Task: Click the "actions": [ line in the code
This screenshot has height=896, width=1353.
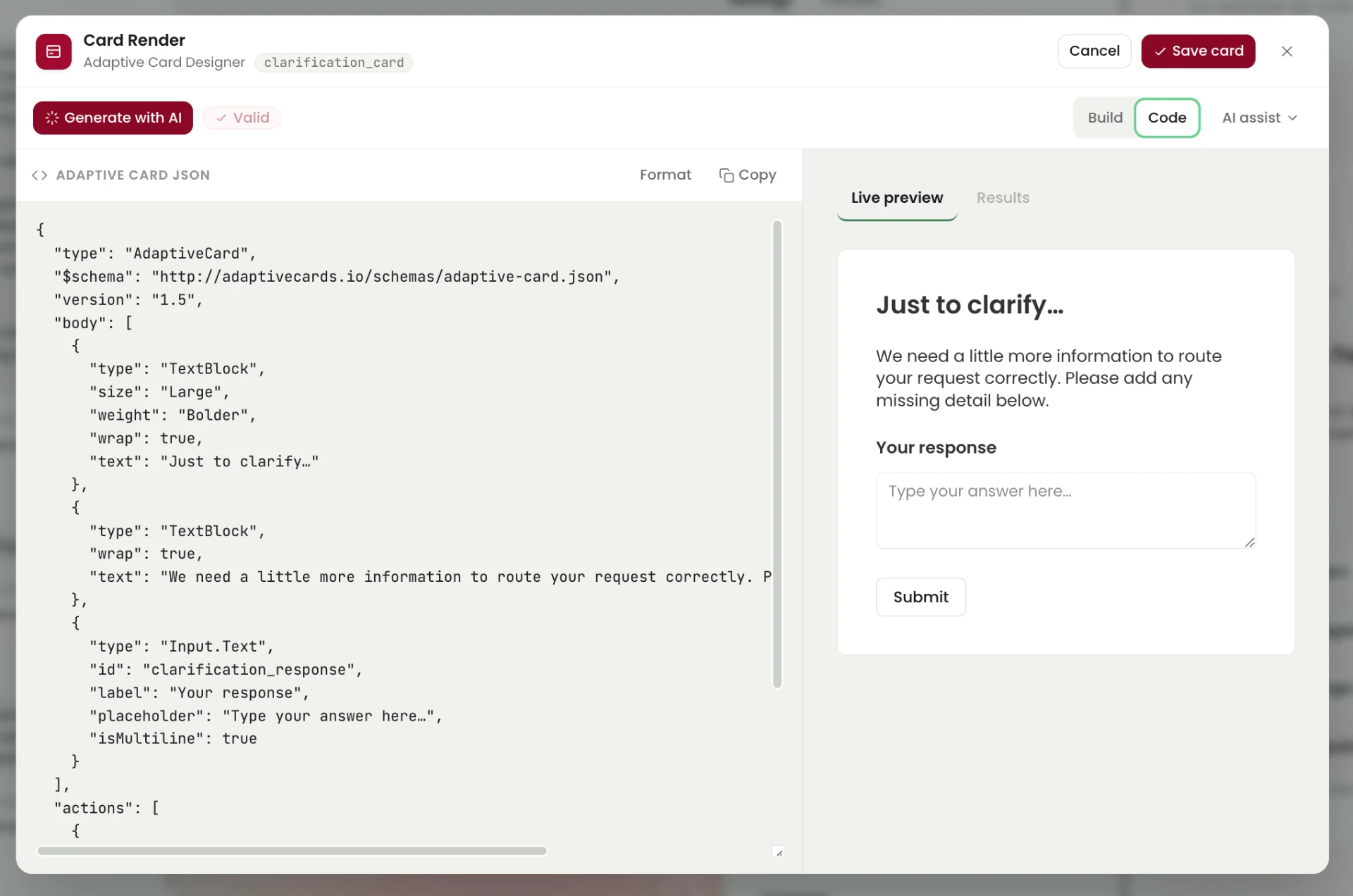Action: 107,809
